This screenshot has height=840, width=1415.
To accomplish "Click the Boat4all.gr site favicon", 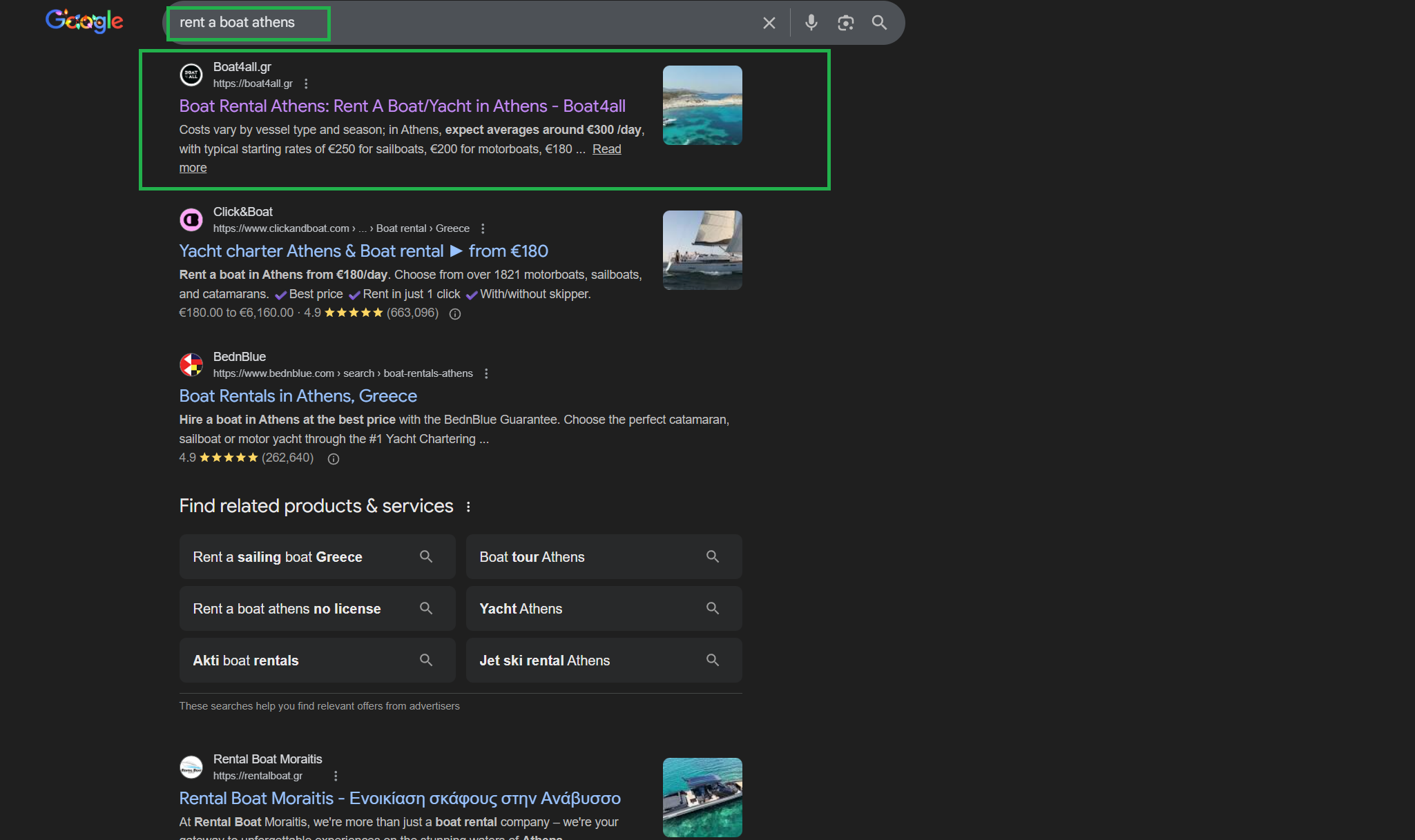I will click(x=191, y=75).
